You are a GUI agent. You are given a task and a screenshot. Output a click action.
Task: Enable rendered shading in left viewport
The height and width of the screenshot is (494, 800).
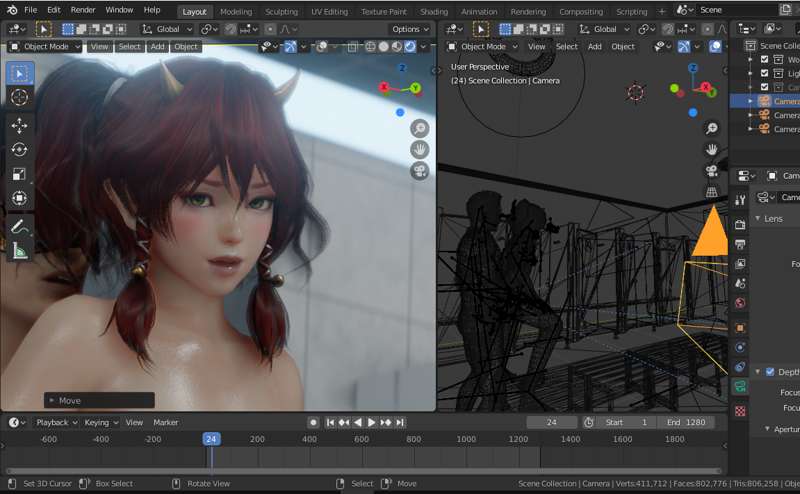pyautogui.click(x=410, y=47)
